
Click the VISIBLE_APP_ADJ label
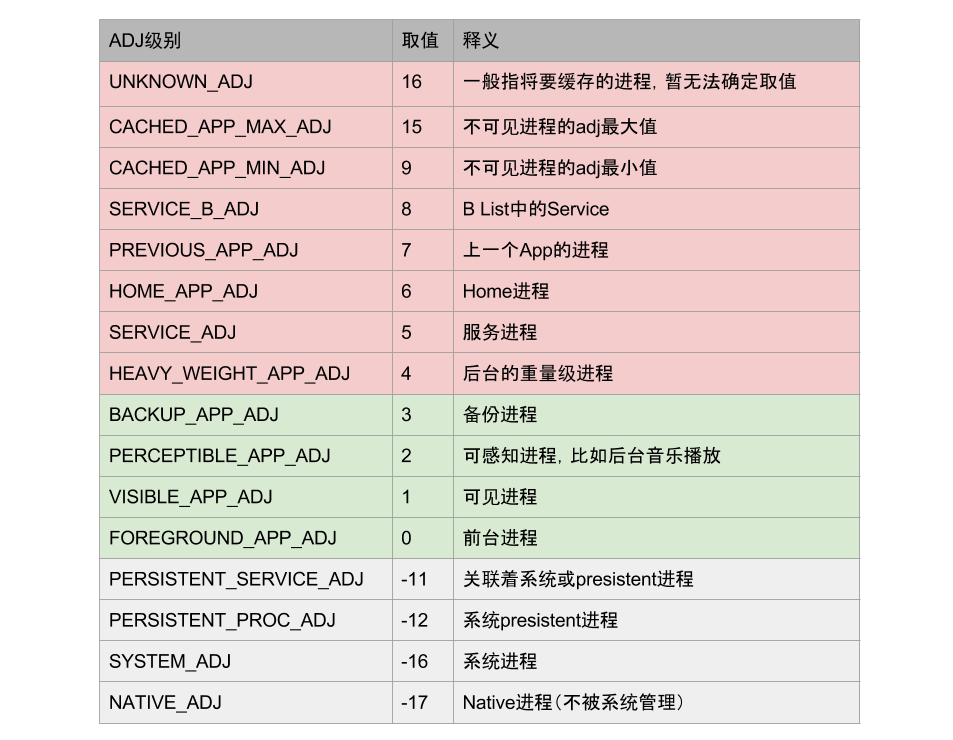tap(175, 496)
